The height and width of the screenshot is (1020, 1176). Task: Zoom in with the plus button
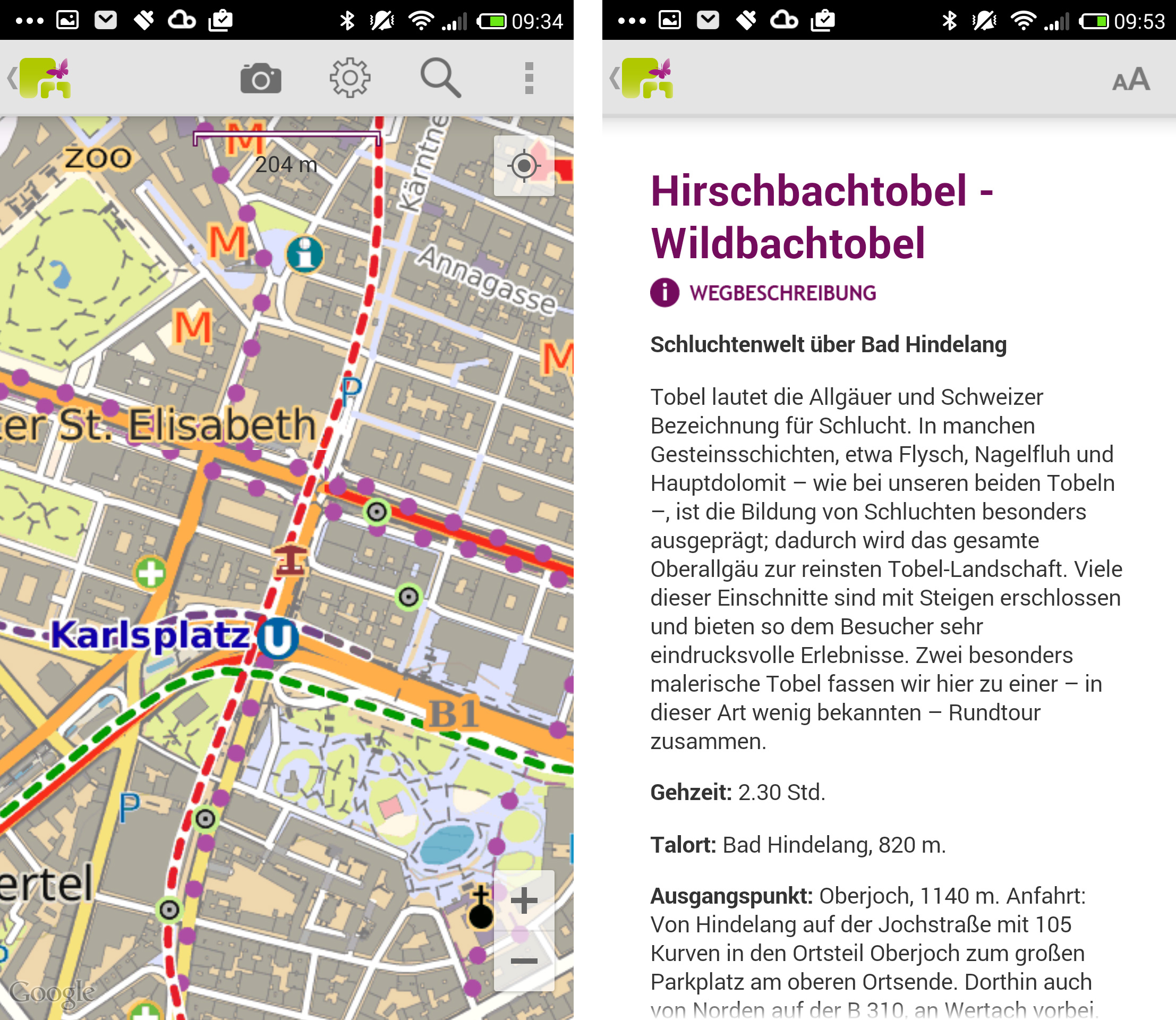click(524, 900)
